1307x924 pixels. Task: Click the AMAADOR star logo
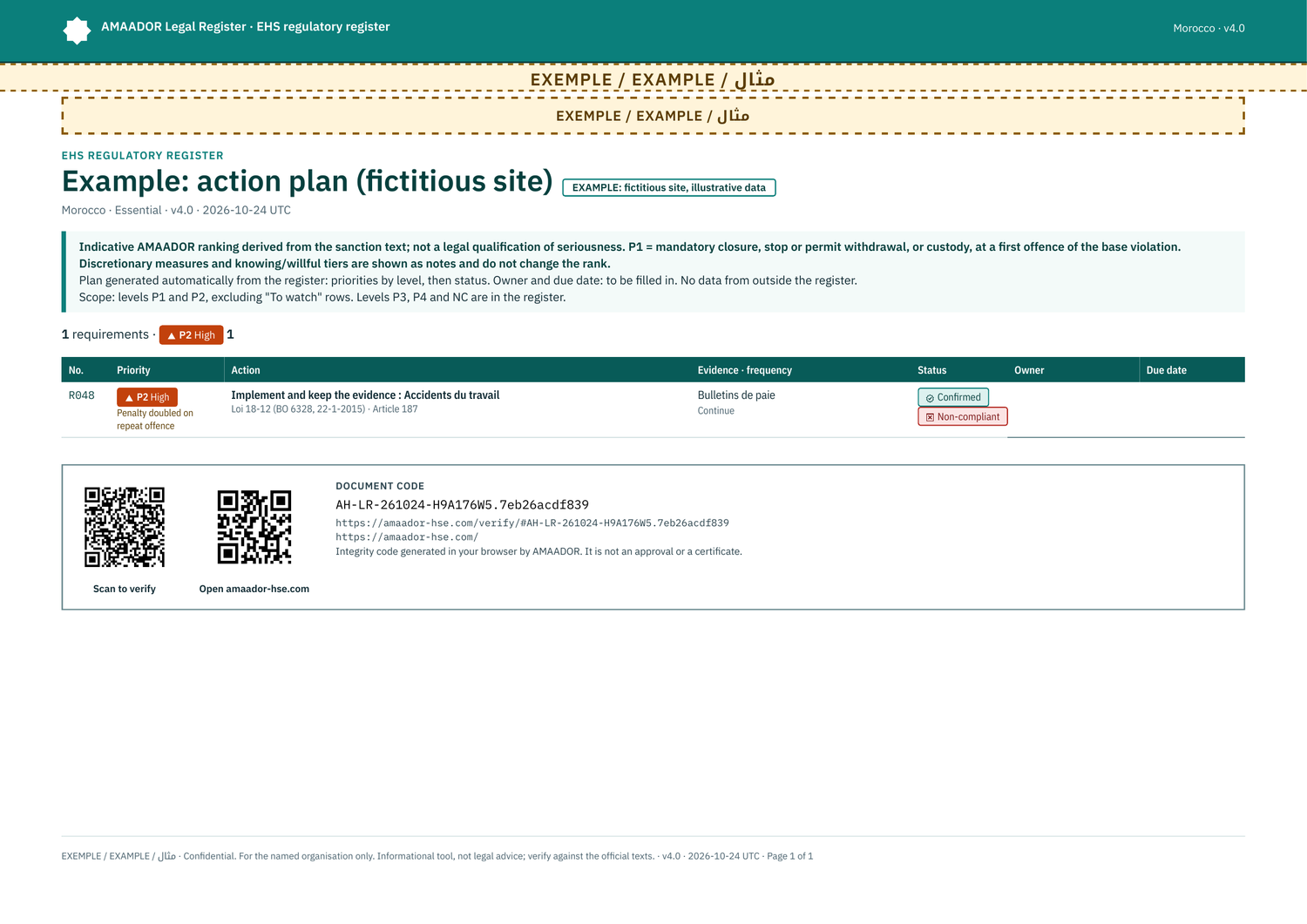click(x=77, y=30)
